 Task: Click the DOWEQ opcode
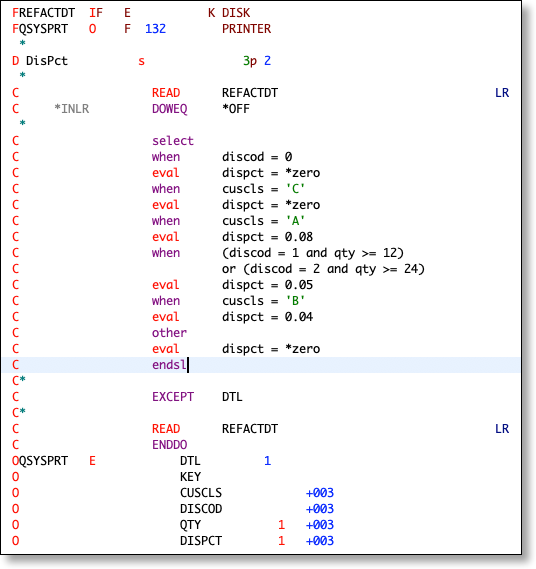click(169, 109)
